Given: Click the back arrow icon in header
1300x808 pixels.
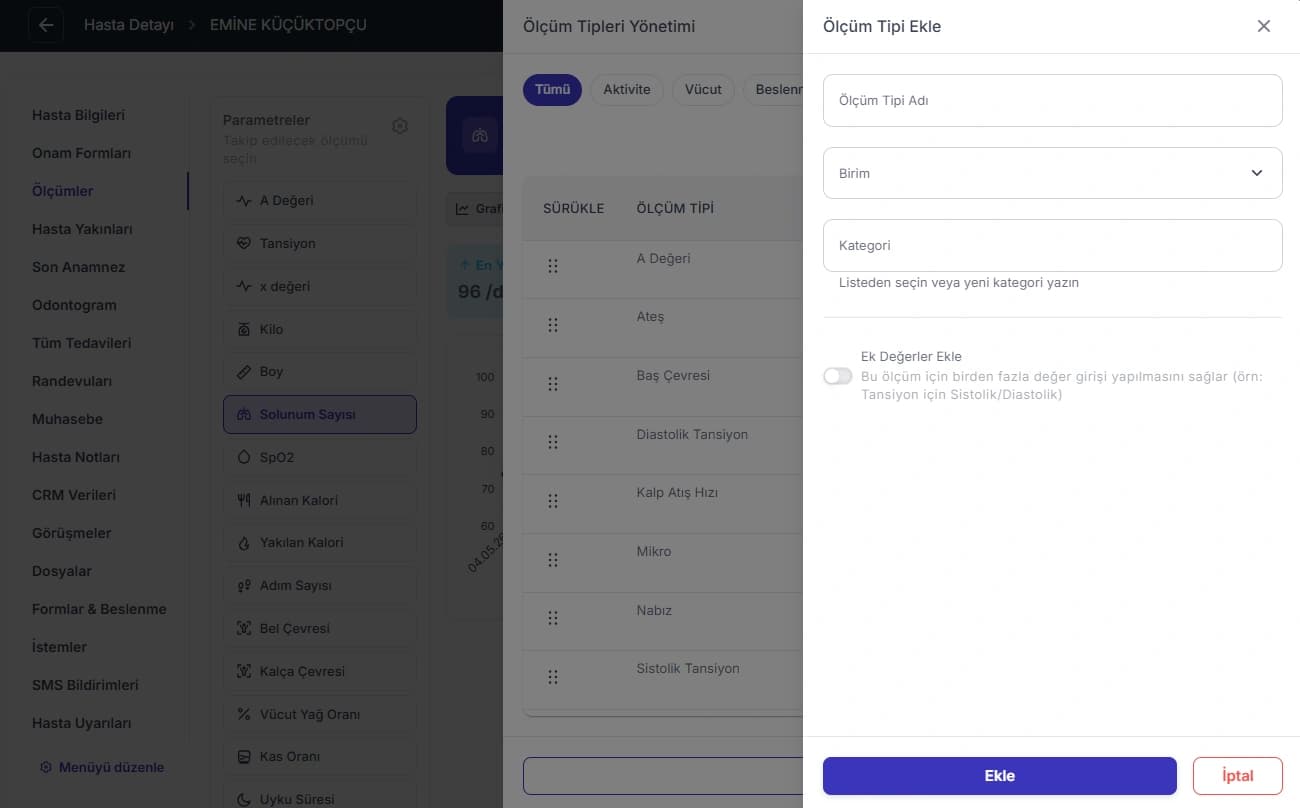Looking at the screenshot, I should (x=46, y=25).
